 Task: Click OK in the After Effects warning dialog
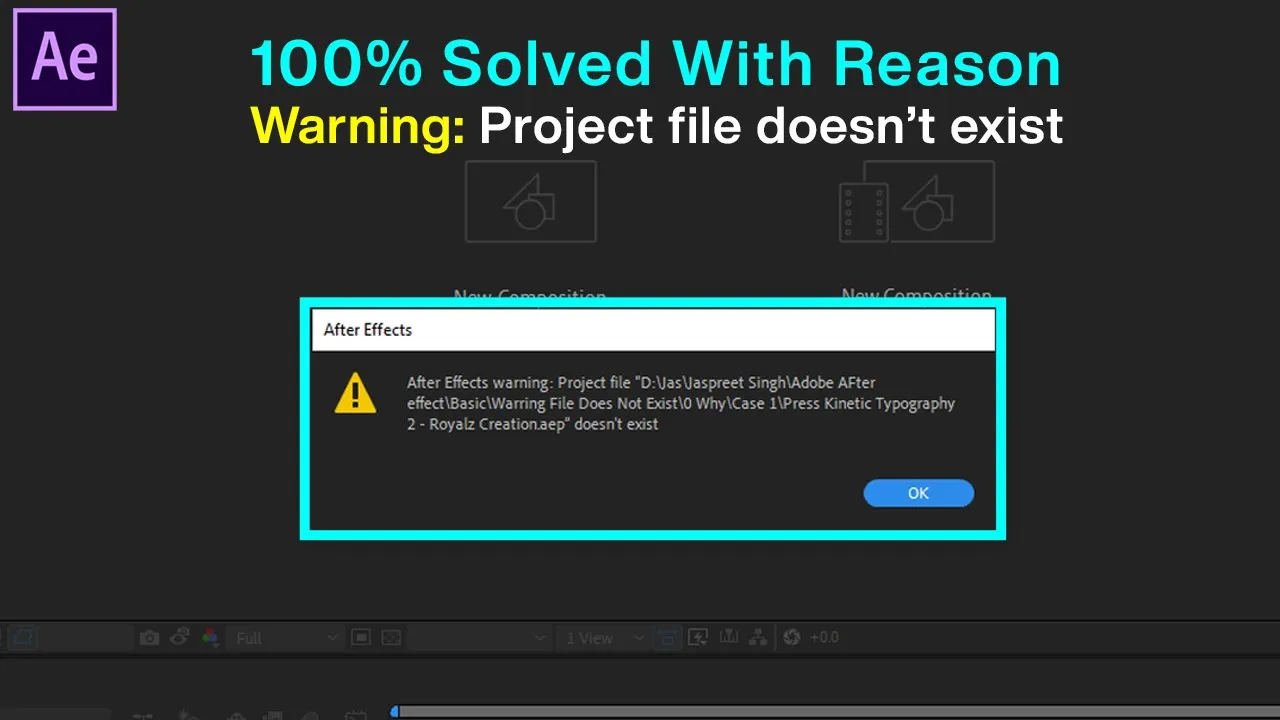(x=918, y=493)
